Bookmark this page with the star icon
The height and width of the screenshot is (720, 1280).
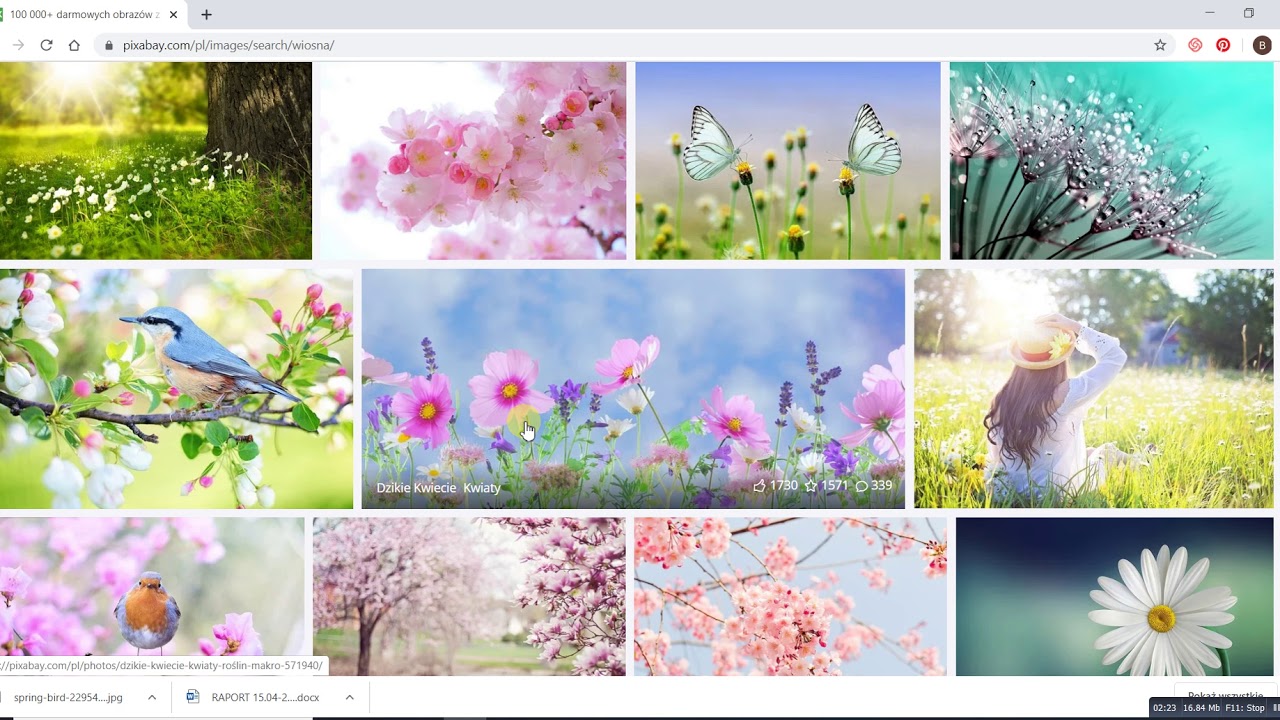1160,45
